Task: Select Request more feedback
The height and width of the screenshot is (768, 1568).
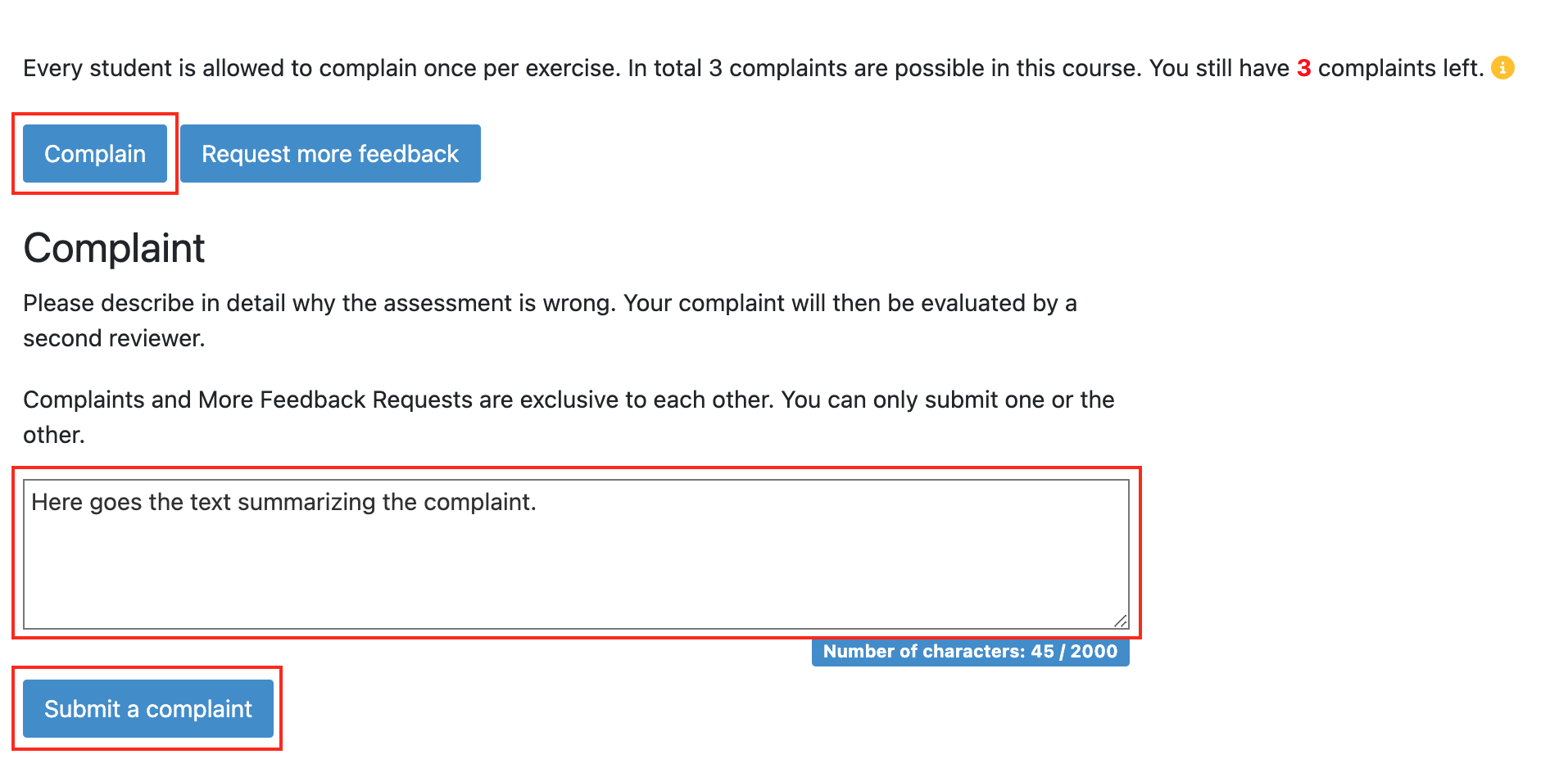Action: pyautogui.click(x=330, y=153)
